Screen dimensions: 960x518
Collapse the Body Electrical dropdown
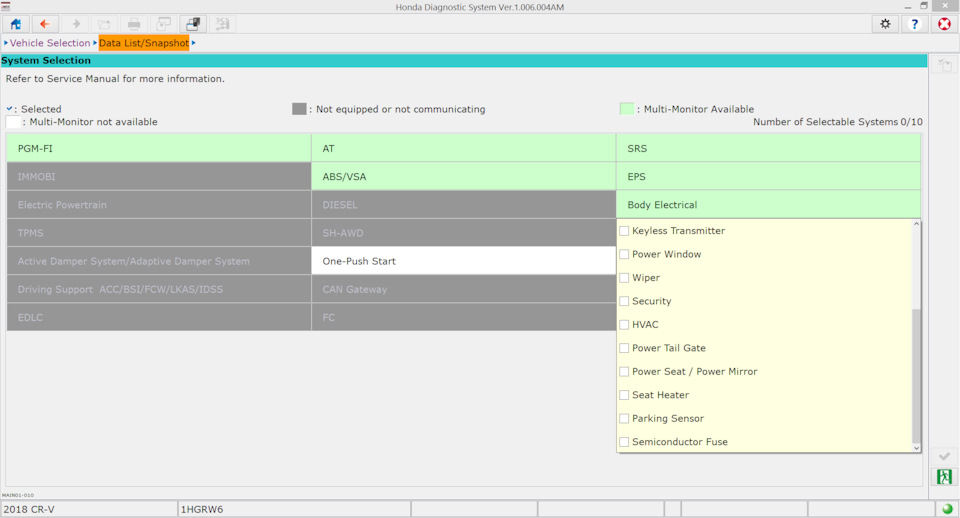[768, 205]
